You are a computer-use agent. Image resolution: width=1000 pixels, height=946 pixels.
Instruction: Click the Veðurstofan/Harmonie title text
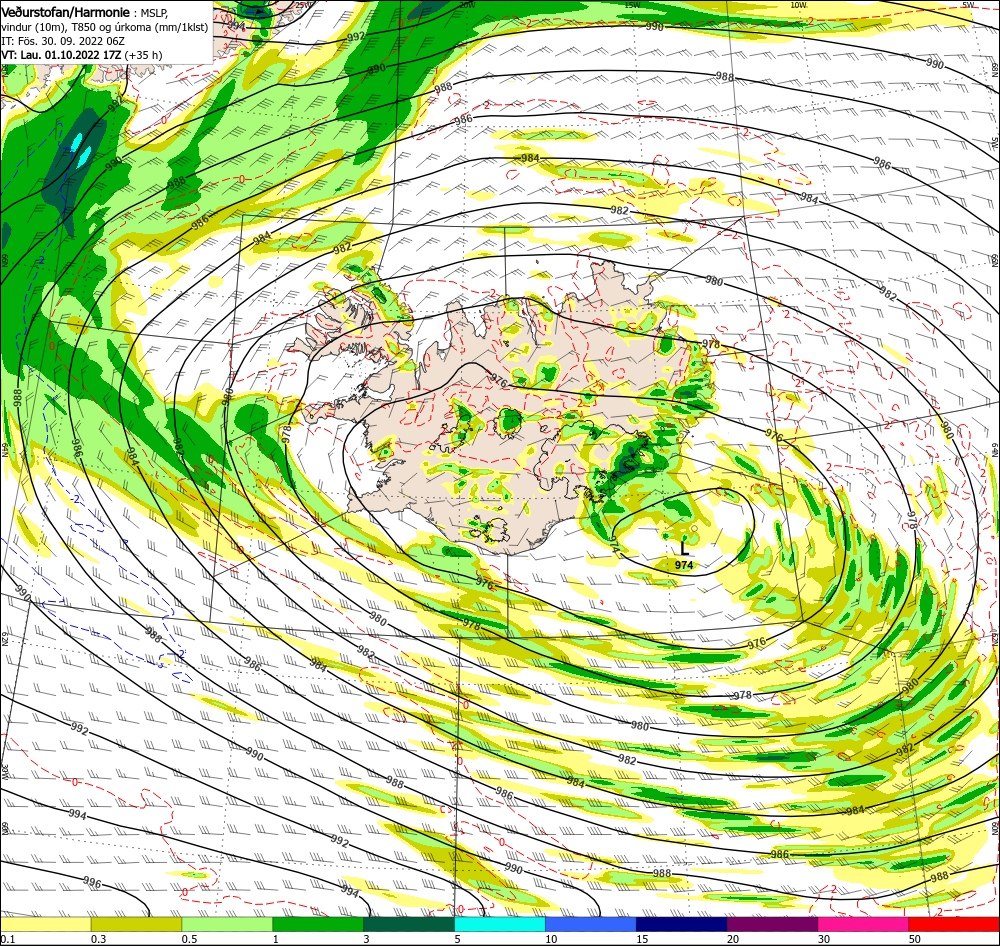[66, 12]
